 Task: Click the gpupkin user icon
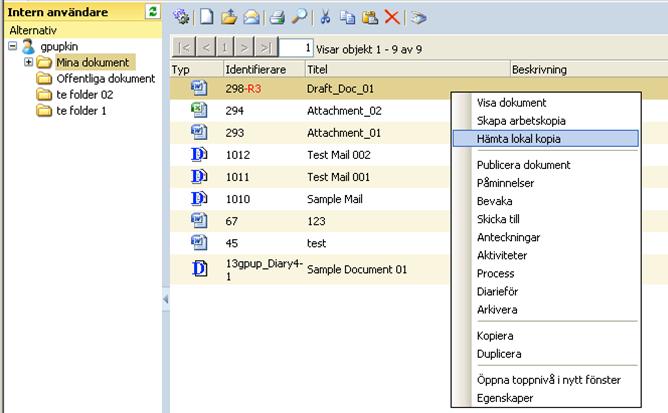pyautogui.click(x=28, y=46)
